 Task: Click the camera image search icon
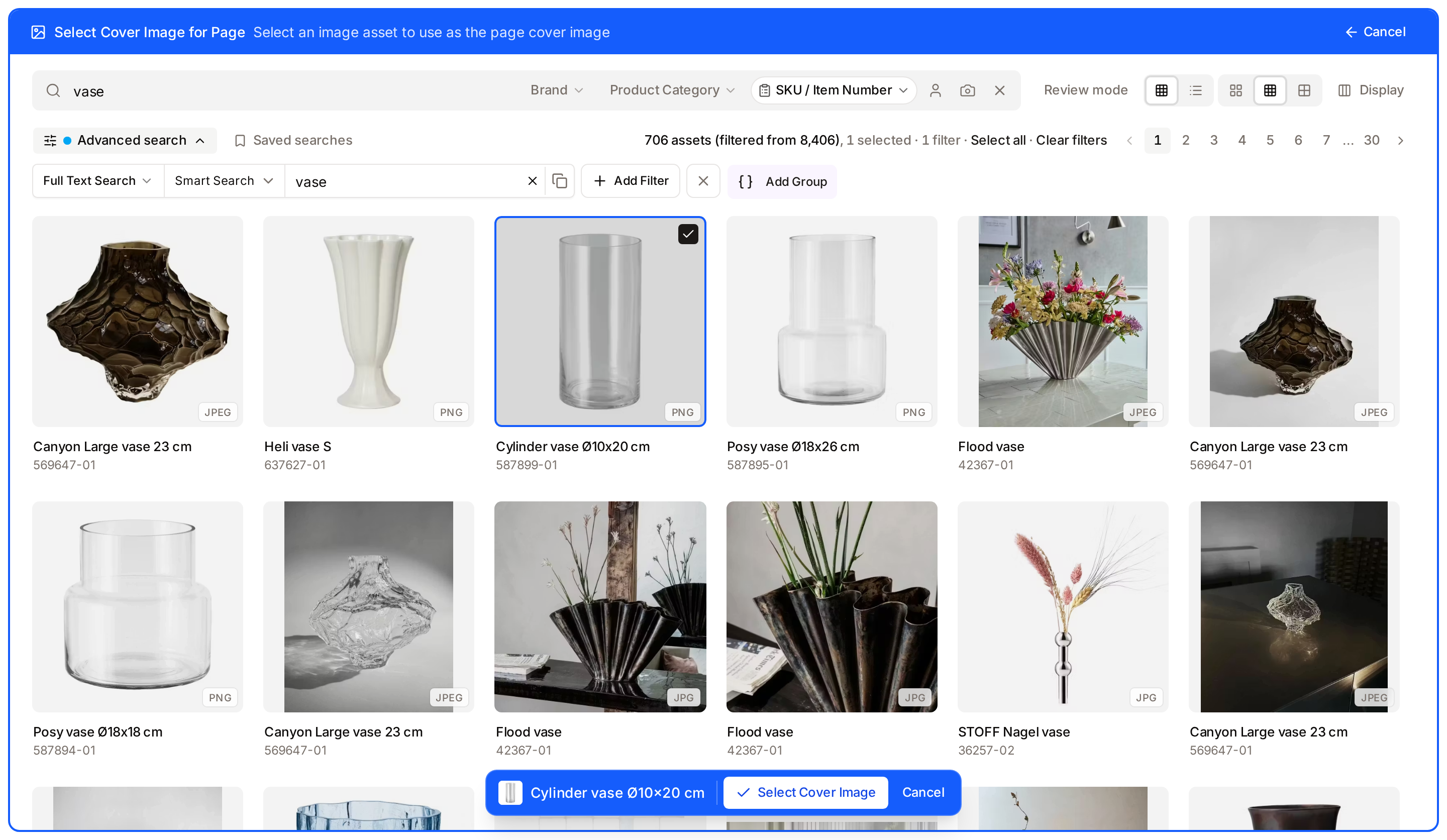coord(967,90)
